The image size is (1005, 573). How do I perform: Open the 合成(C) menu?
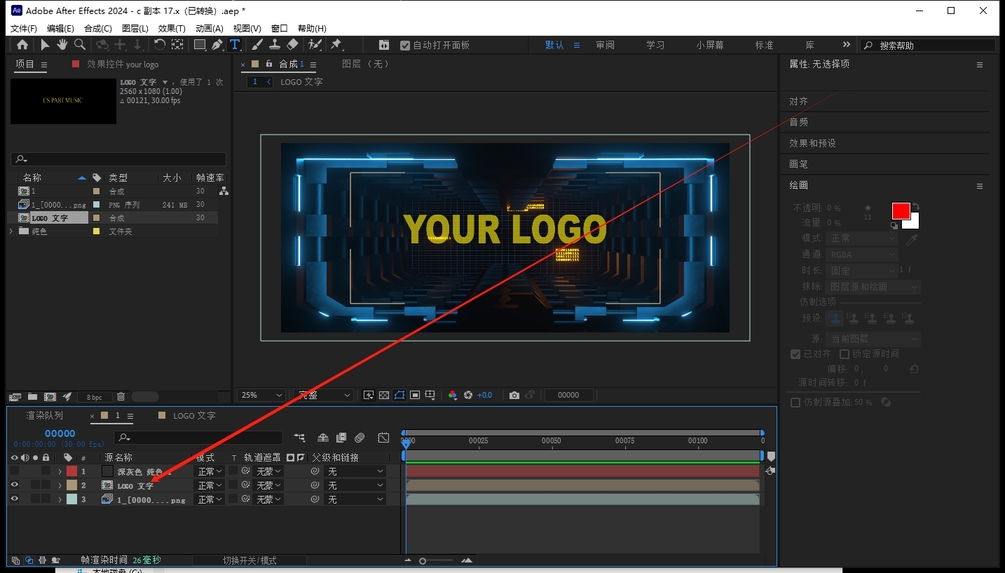[x=97, y=28]
